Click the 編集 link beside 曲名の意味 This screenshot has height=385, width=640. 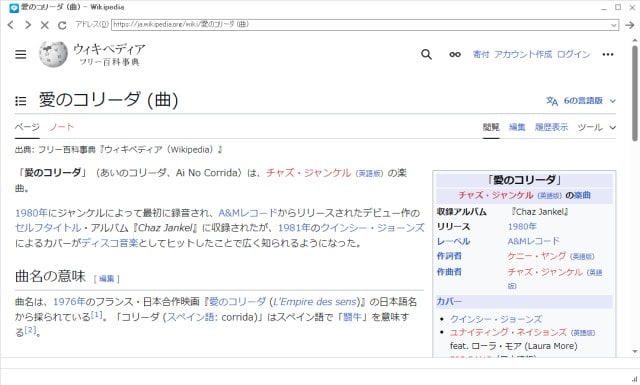coord(107,279)
